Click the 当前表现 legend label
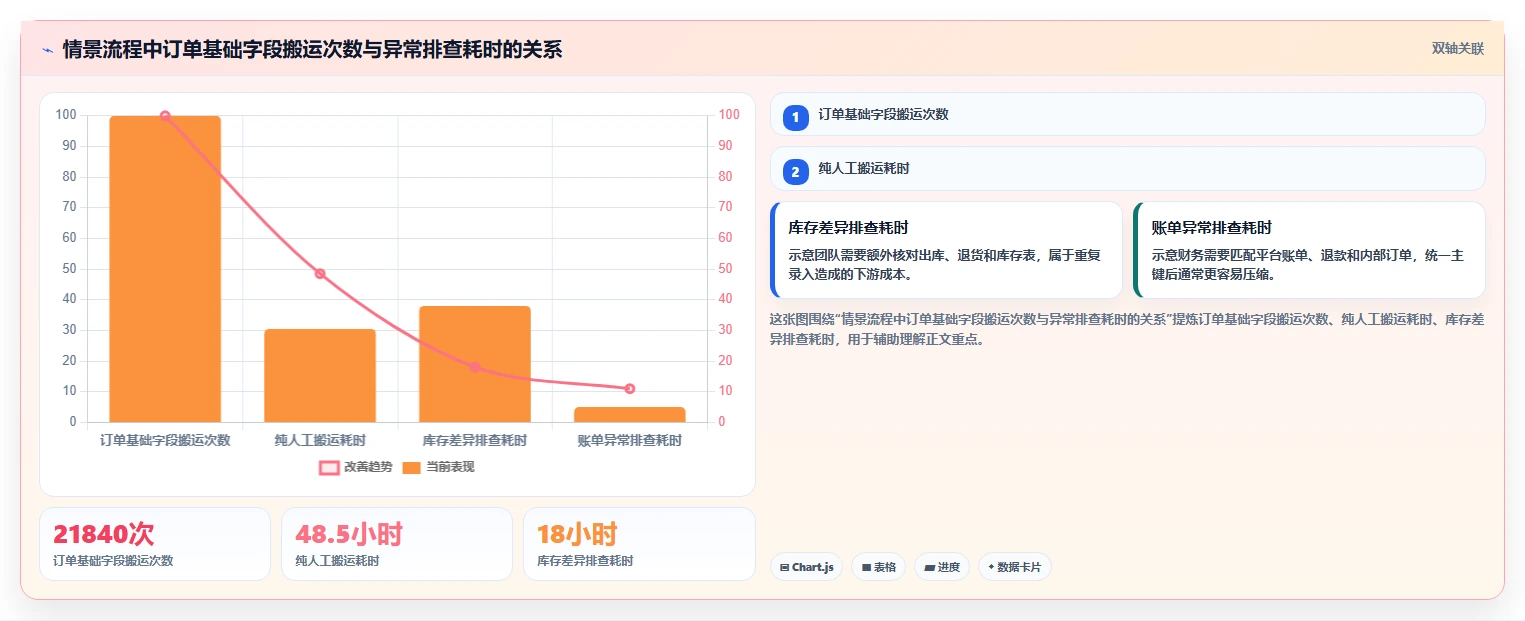Screen dimensions: 1525x621 450,467
